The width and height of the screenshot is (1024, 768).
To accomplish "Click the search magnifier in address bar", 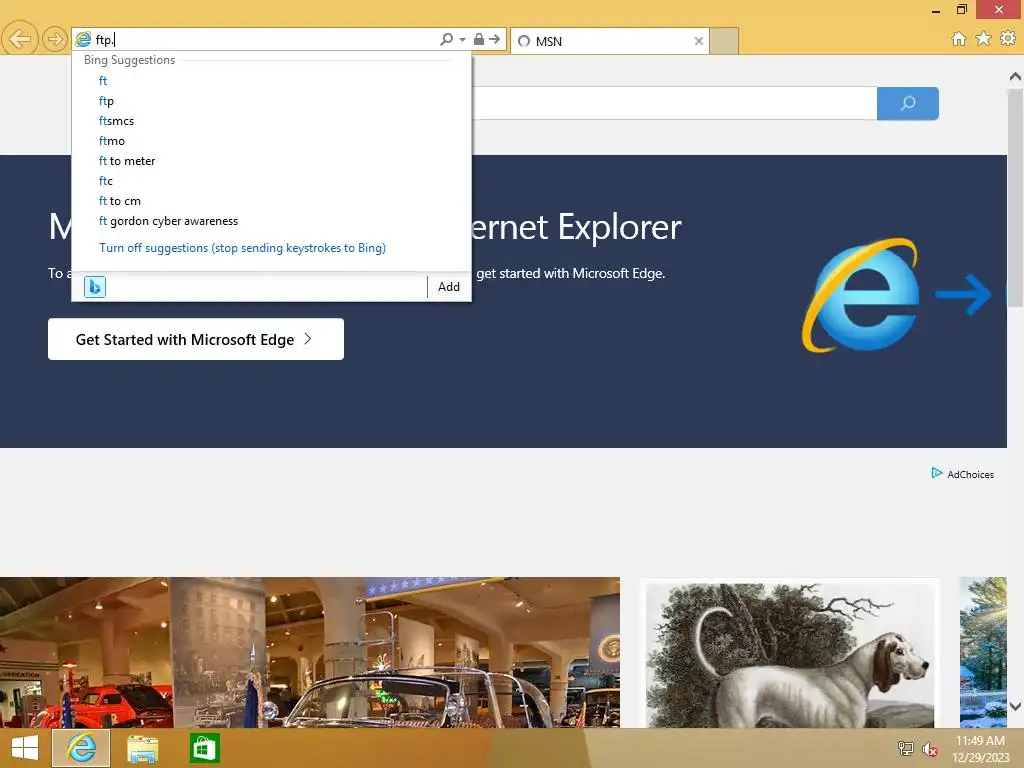I will (446, 40).
